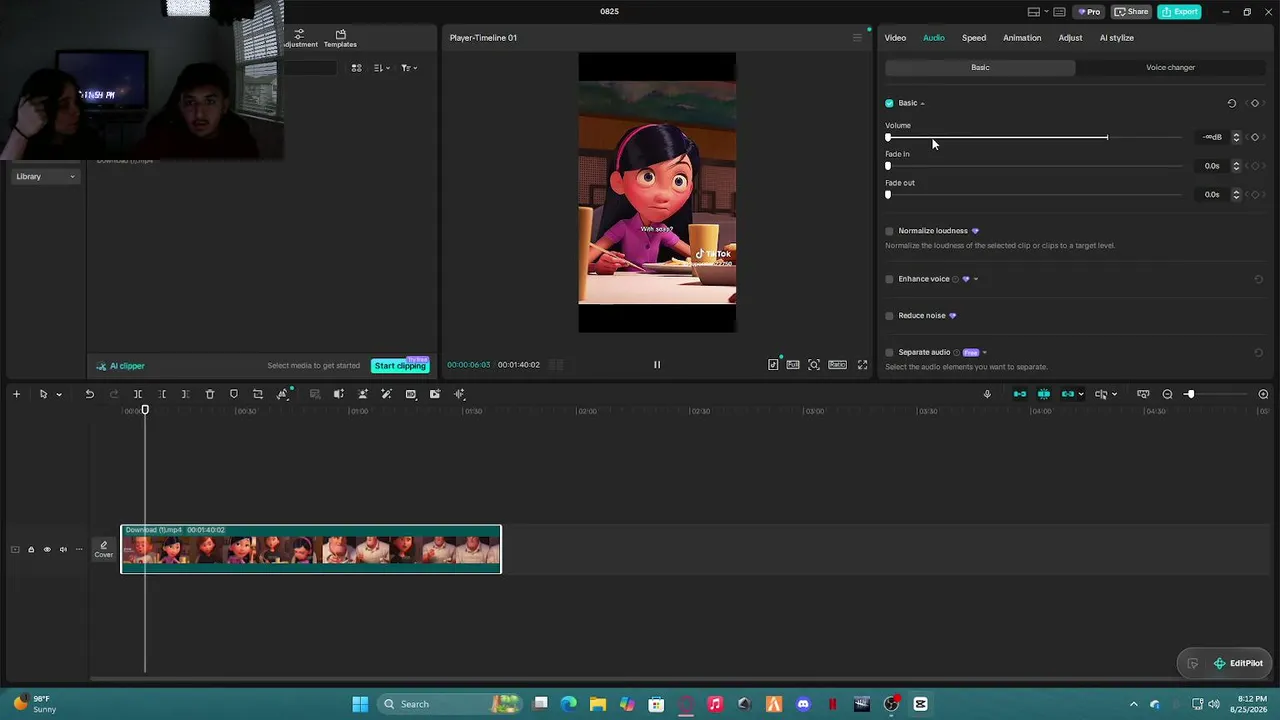Image resolution: width=1280 pixels, height=720 pixels.
Task: Open the EditPilot assistant
Action: coord(1238,663)
